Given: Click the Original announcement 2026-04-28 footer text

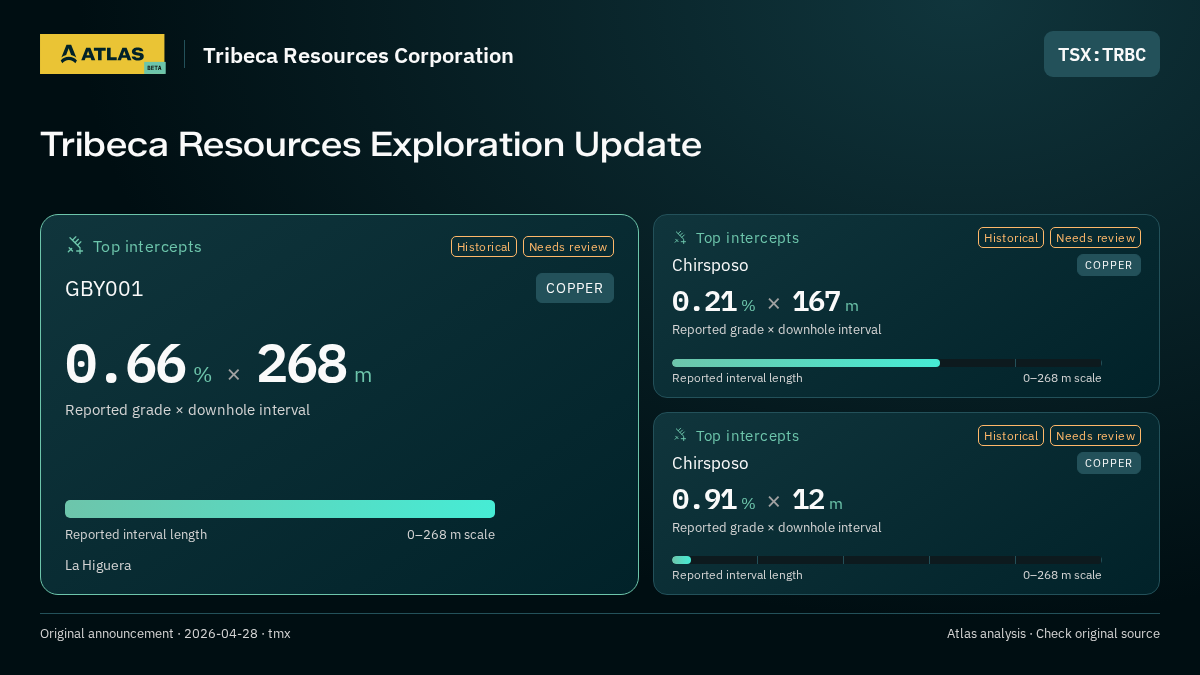Looking at the screenshot, I should (x=165, y=634).
